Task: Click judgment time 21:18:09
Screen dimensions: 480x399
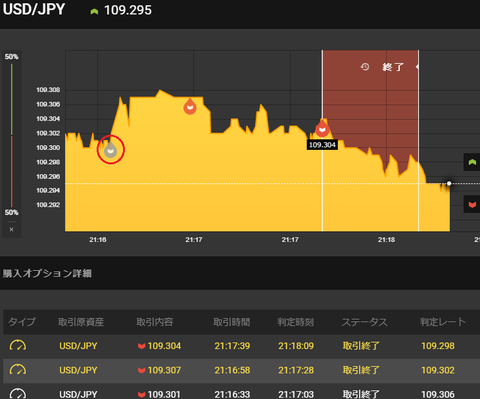Action: point(296,346)
